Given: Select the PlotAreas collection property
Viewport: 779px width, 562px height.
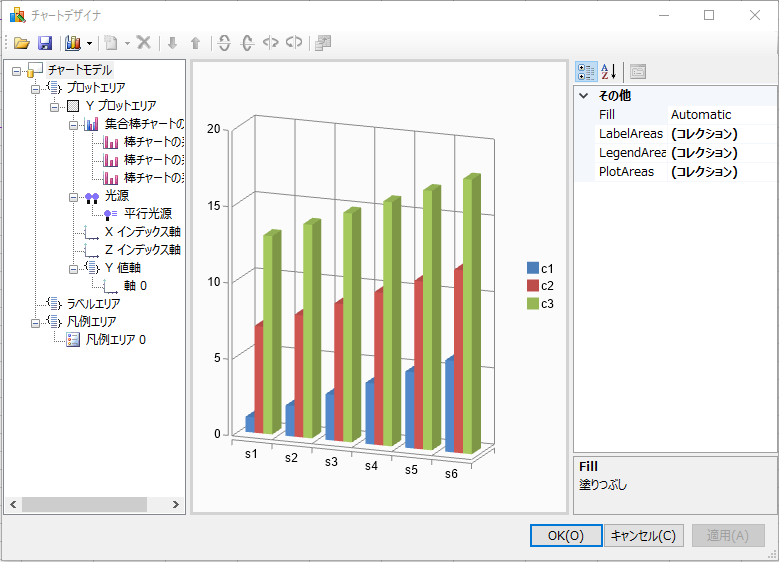Looking at the screenshot, I should pos(626,172).
